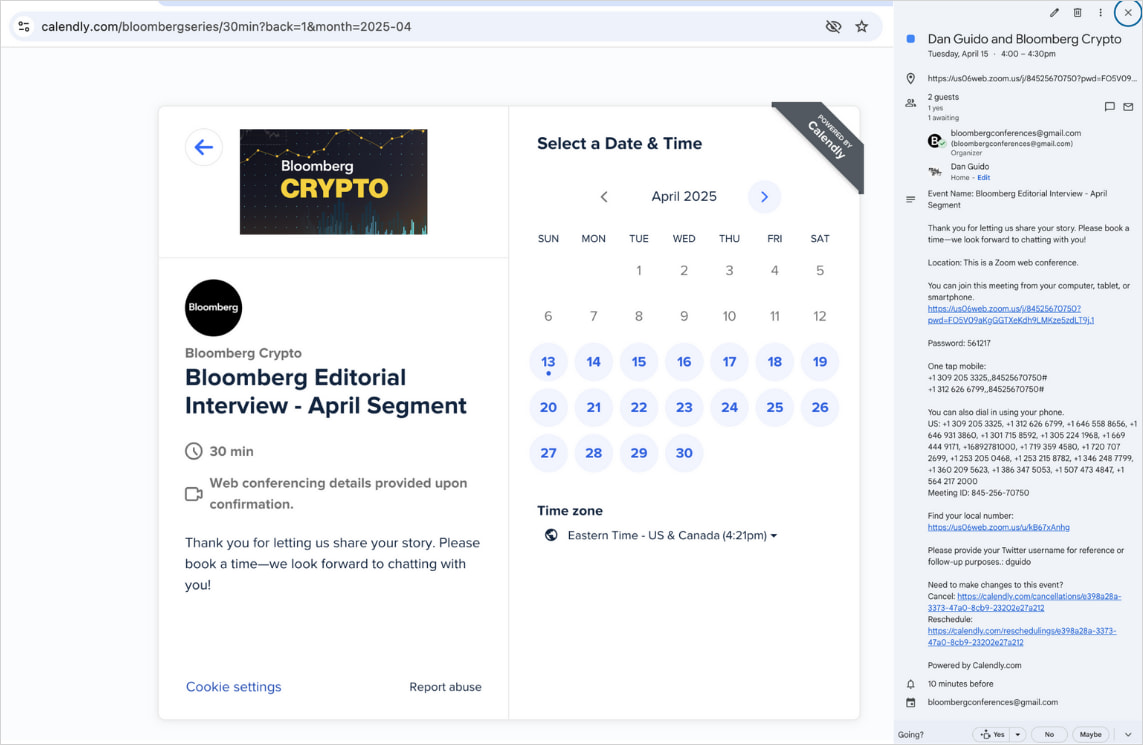
Task: Open the chat icon next to guest count
Action: pyautogui.click(x=1109, y=107)
